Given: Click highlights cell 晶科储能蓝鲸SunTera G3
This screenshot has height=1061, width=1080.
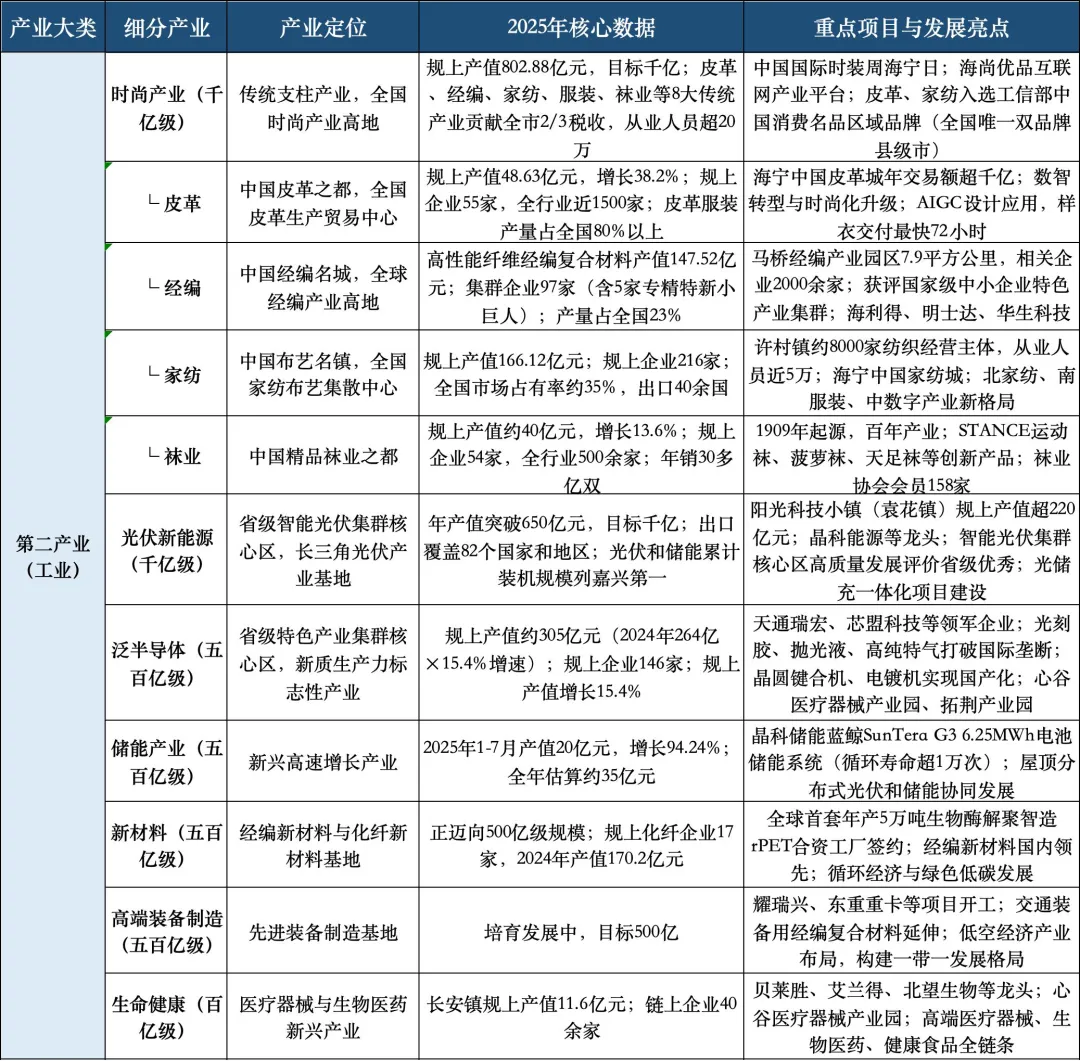Looking at the screenshot, I should [911, 761].
